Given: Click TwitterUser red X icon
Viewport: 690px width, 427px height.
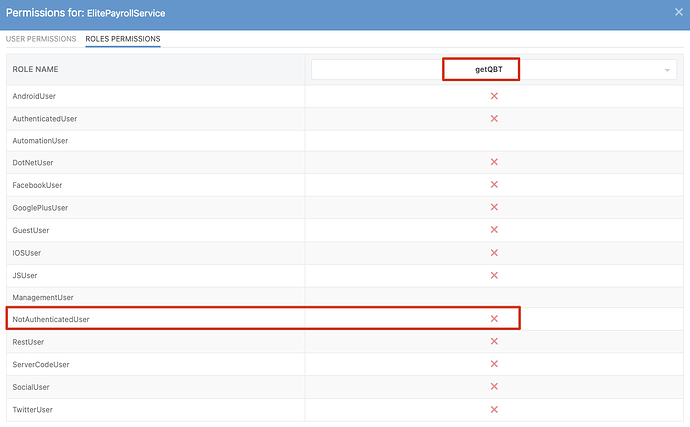Looking at the screenshot, I should point(494,409).
